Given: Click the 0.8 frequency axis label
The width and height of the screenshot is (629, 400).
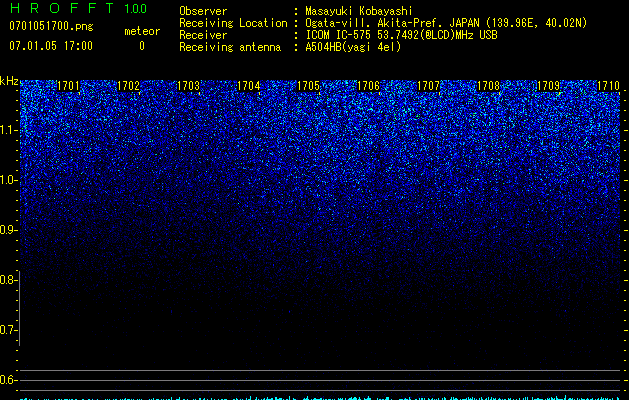Looking at the screenshot, I should pyautogui.click(x=8, y=280).
